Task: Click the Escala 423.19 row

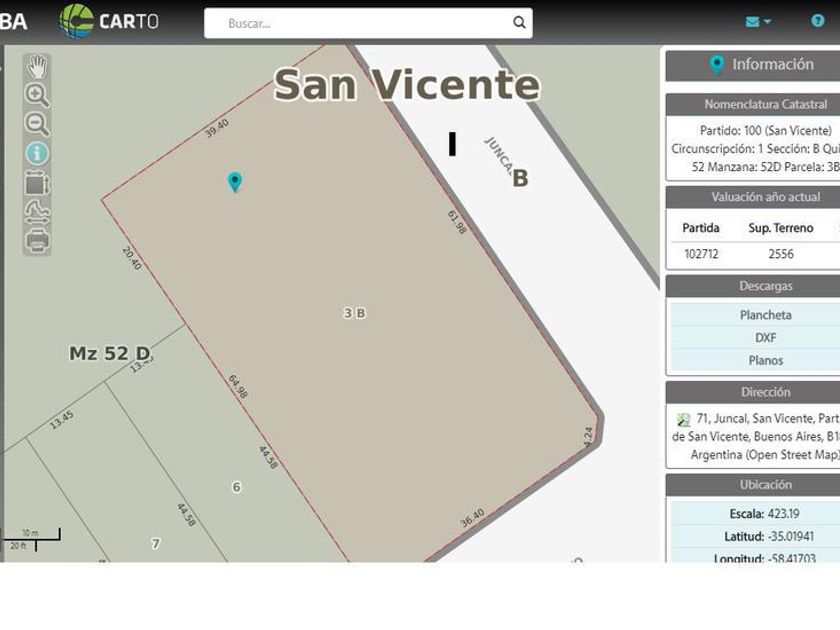Action: pyautogui.click(x=755, y=514)
